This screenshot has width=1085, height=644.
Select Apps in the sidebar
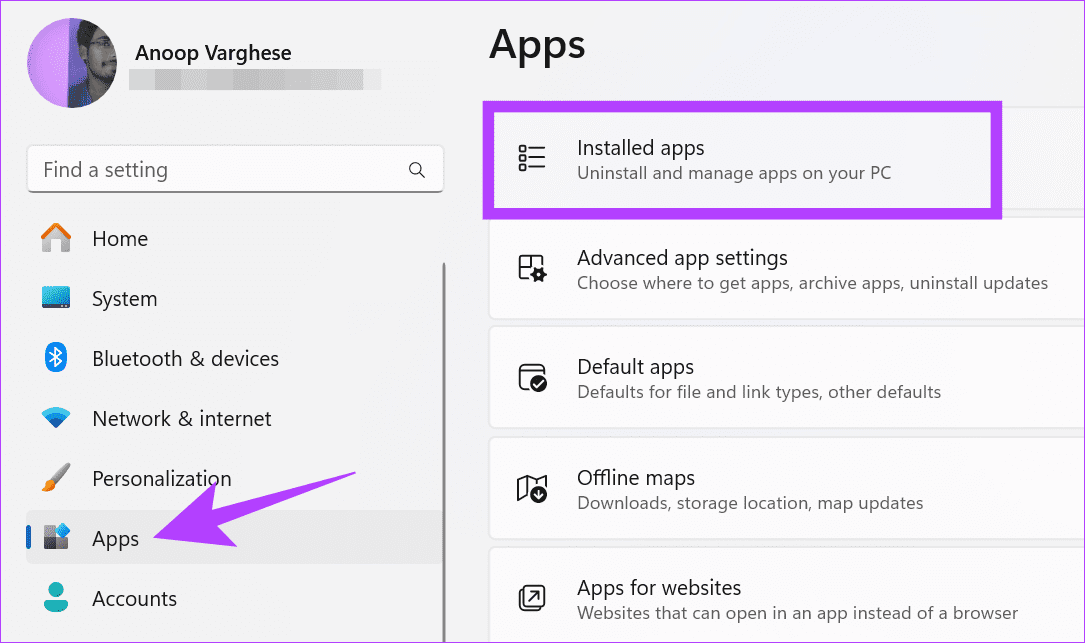click(115, 538)
